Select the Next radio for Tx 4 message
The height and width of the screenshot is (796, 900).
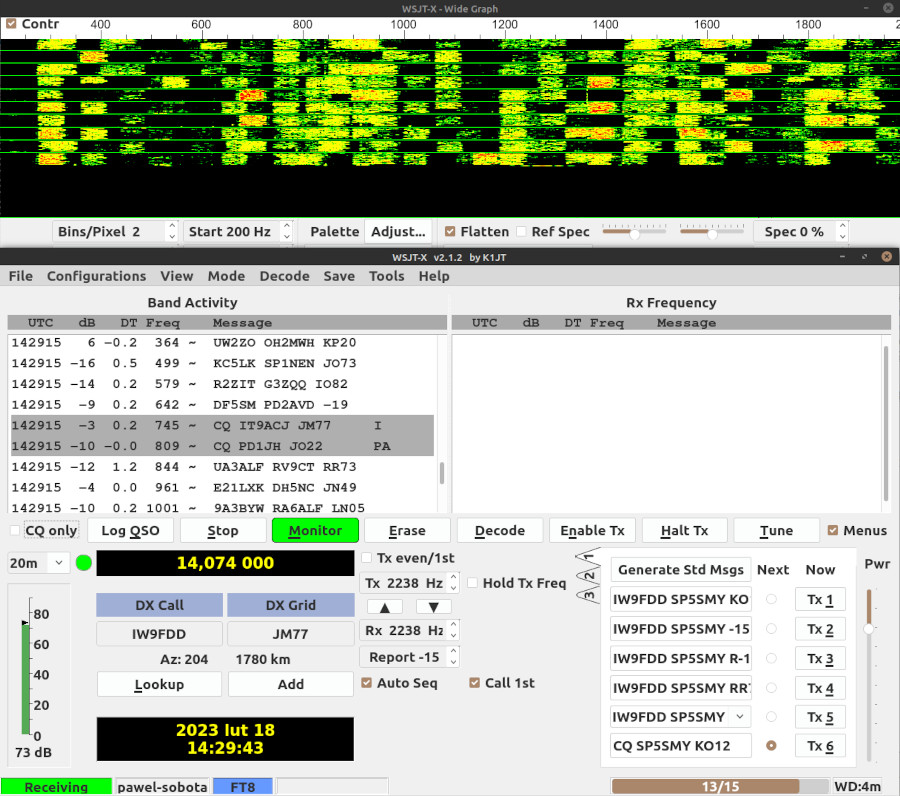[x=771, y=688]
